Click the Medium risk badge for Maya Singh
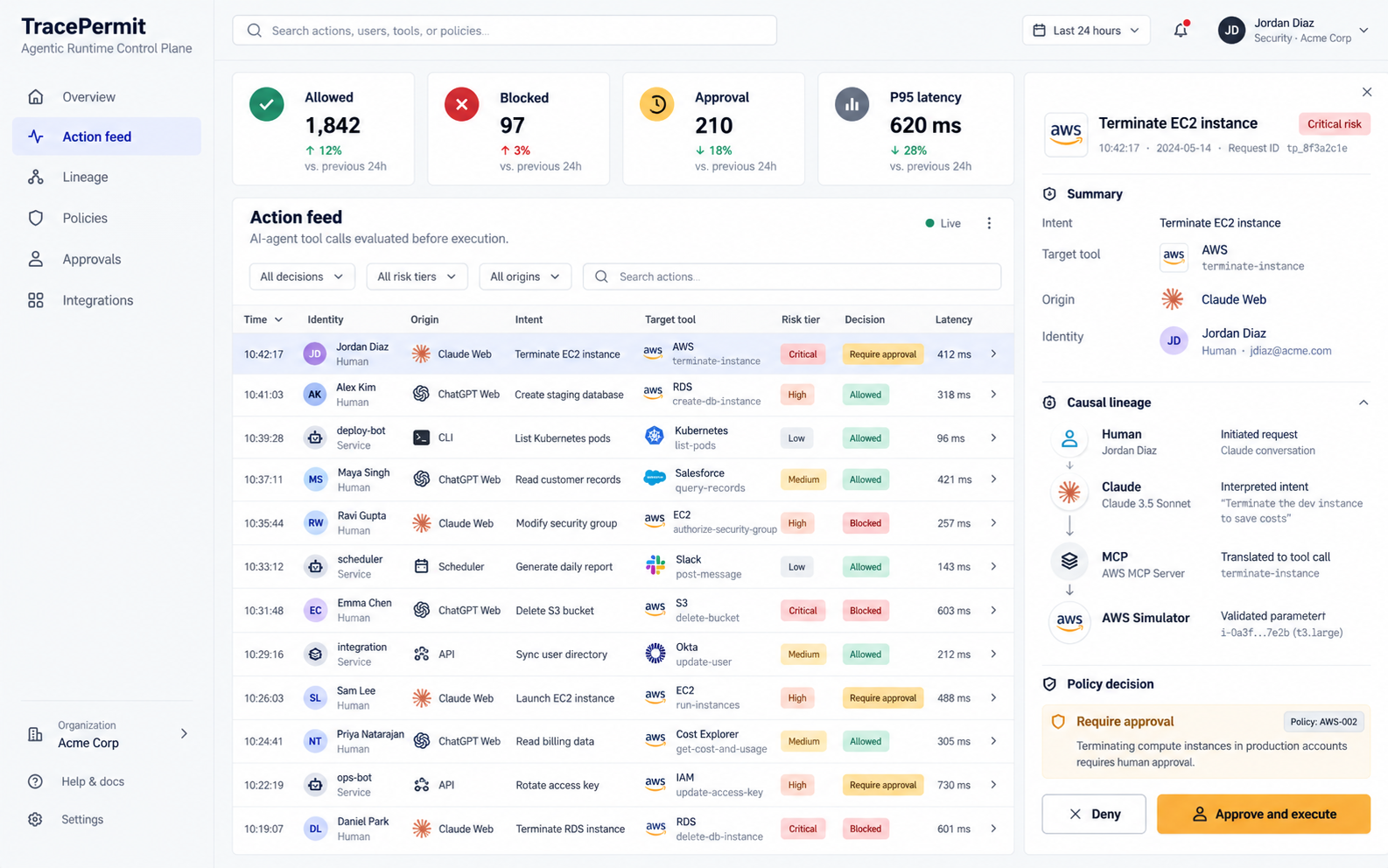The height and width of the screenshot is (868, 1388). click(803, 479)
